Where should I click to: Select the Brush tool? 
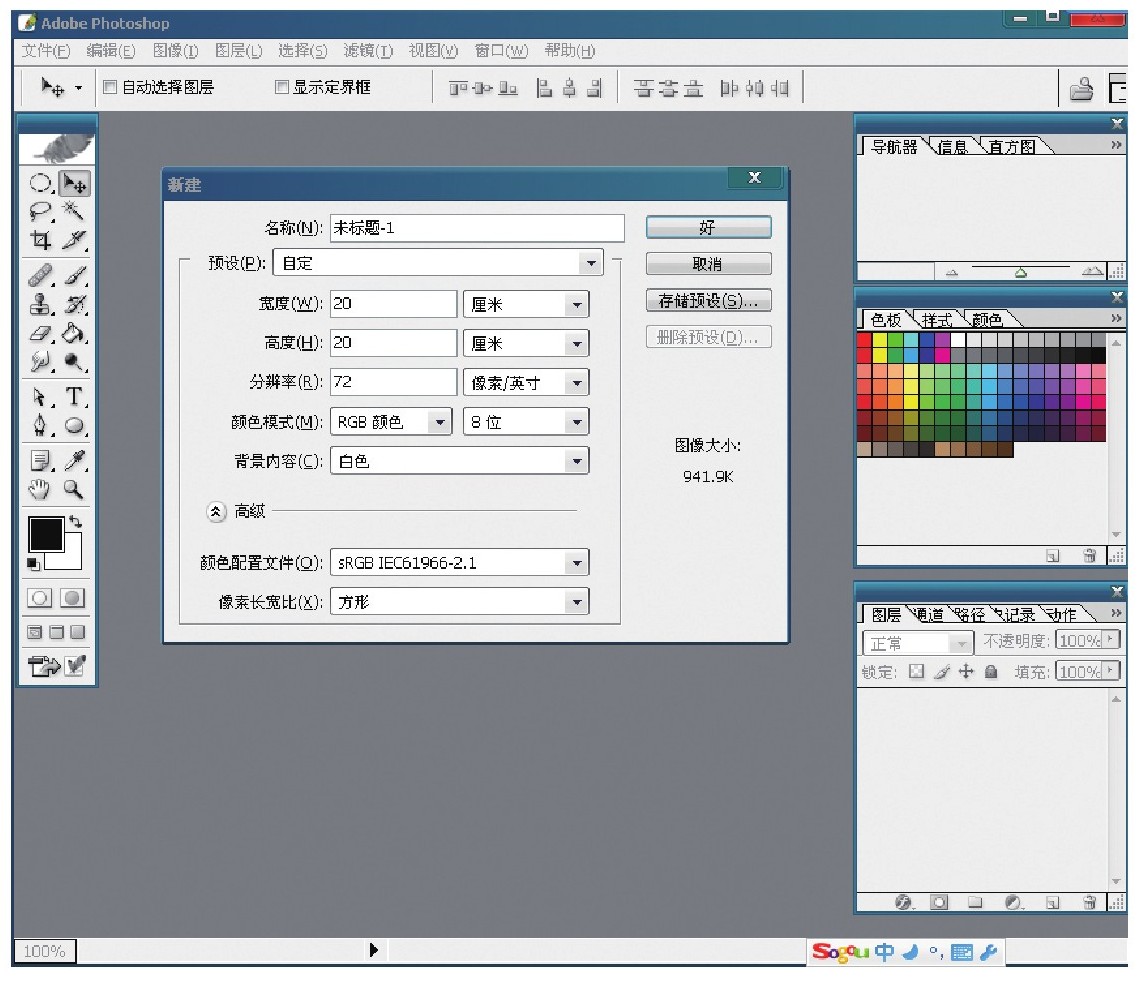point(74,276)
